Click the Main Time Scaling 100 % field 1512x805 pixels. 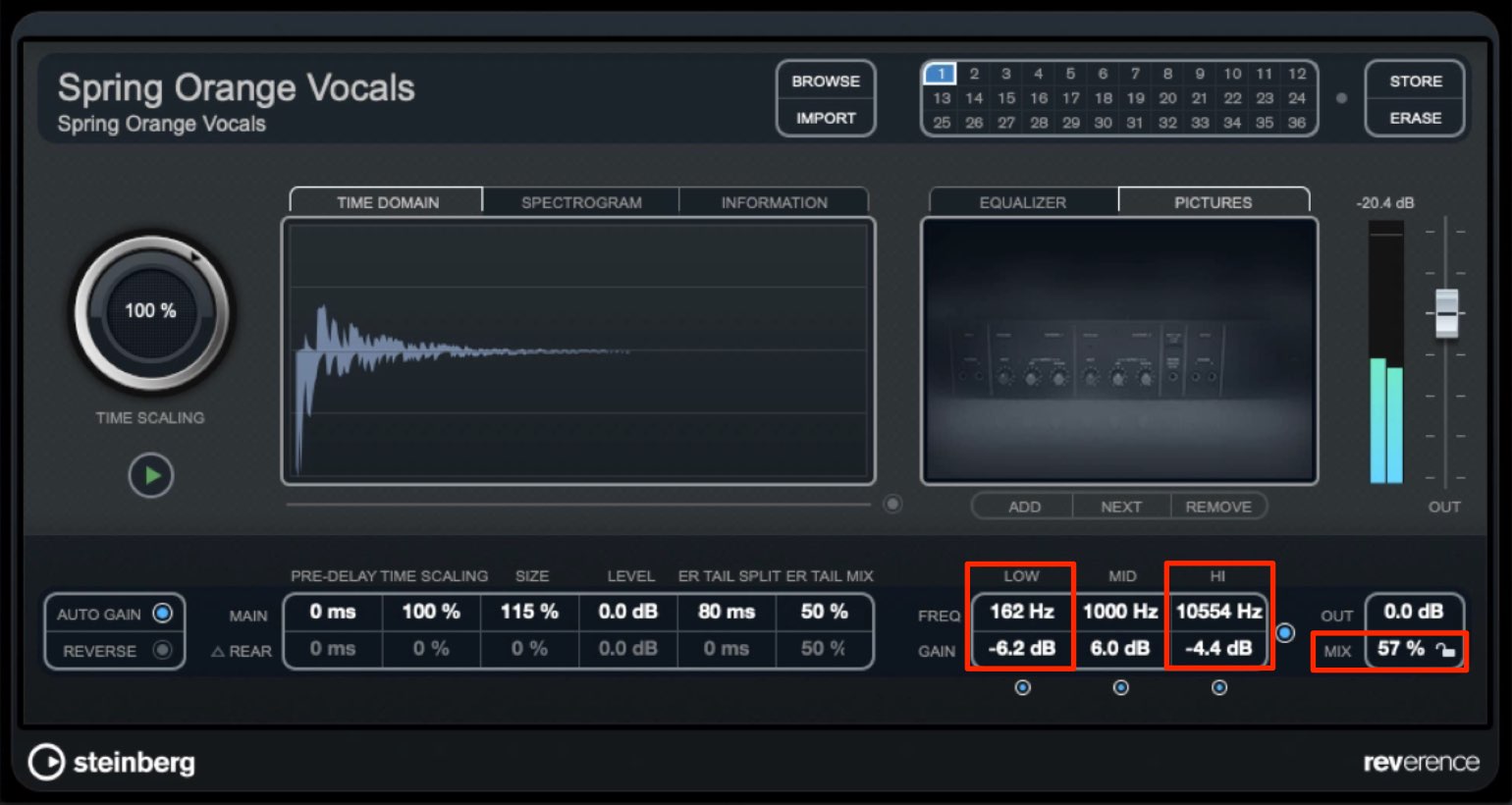(x=431, y=612)
